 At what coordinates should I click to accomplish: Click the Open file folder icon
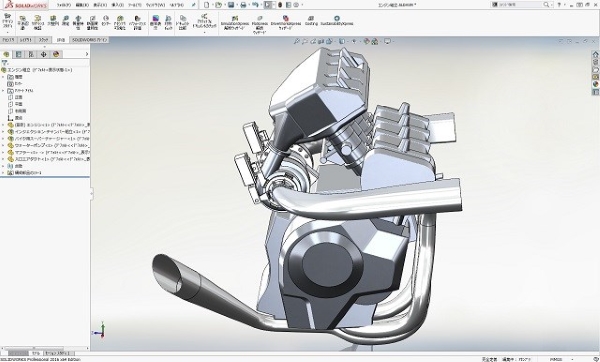click(x=218, y=5)
